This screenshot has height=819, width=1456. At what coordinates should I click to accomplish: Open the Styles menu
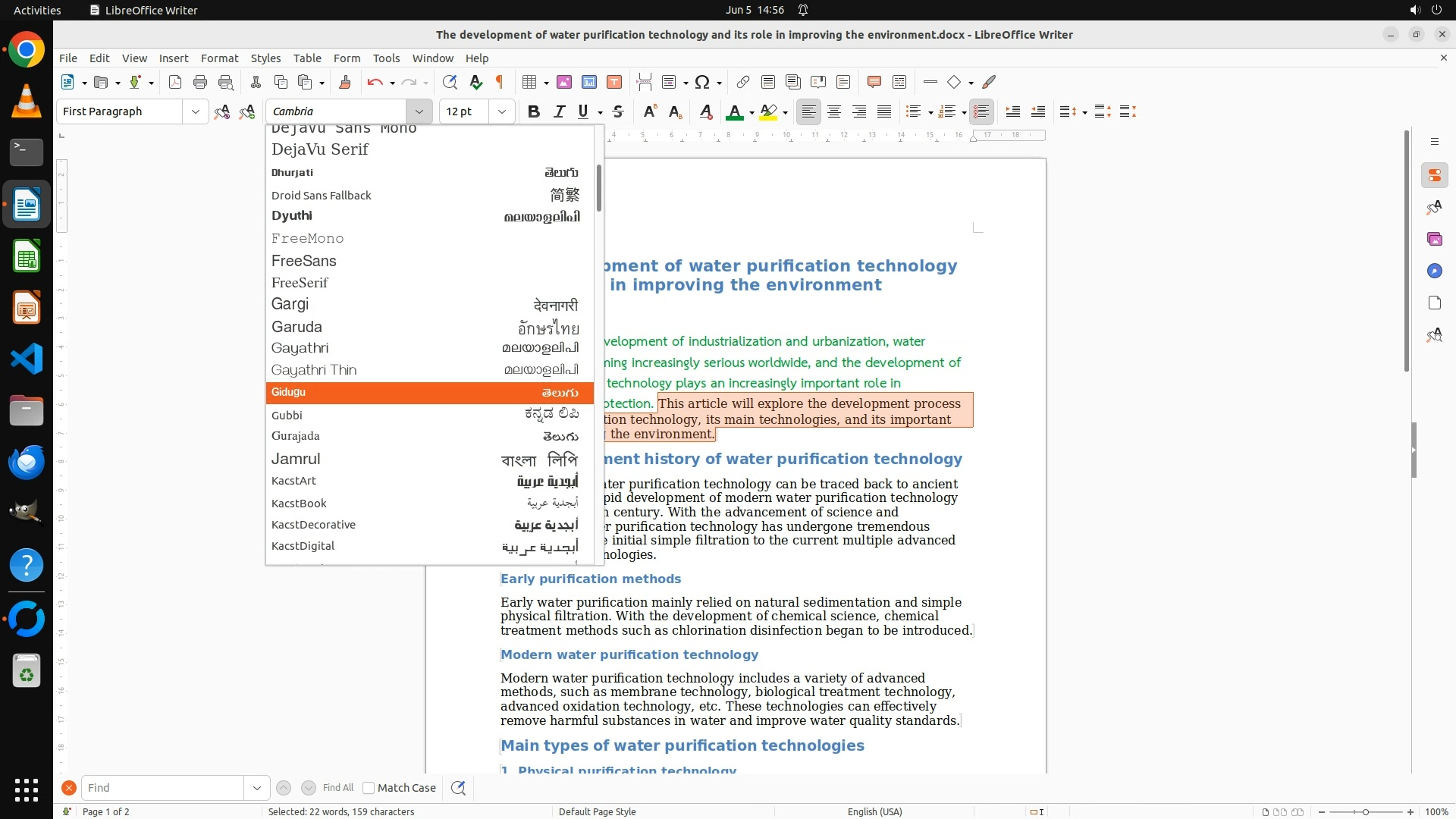pyautogui.click(x=265, y=58)
